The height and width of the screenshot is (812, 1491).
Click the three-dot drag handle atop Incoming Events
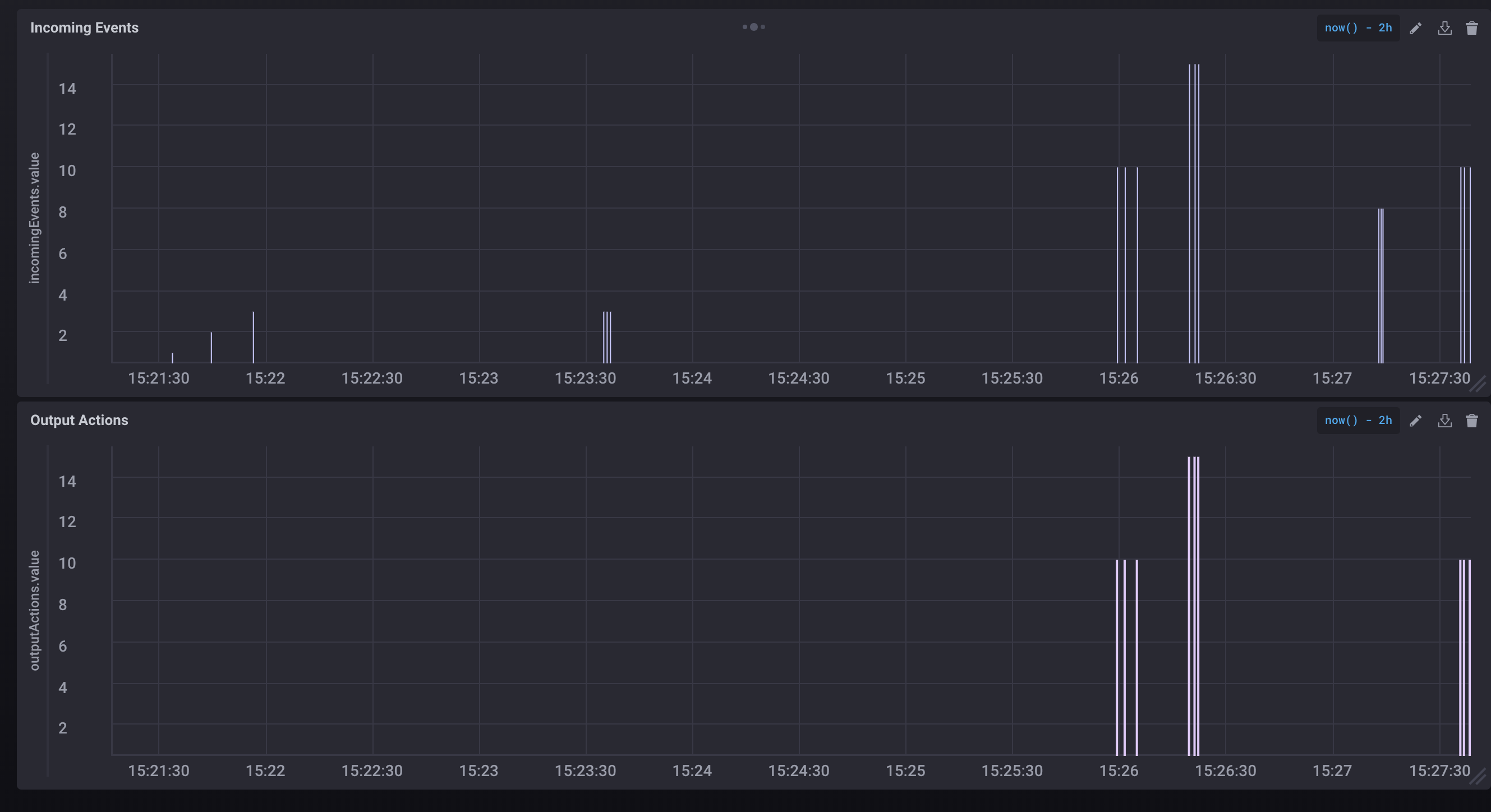(753, 27)
